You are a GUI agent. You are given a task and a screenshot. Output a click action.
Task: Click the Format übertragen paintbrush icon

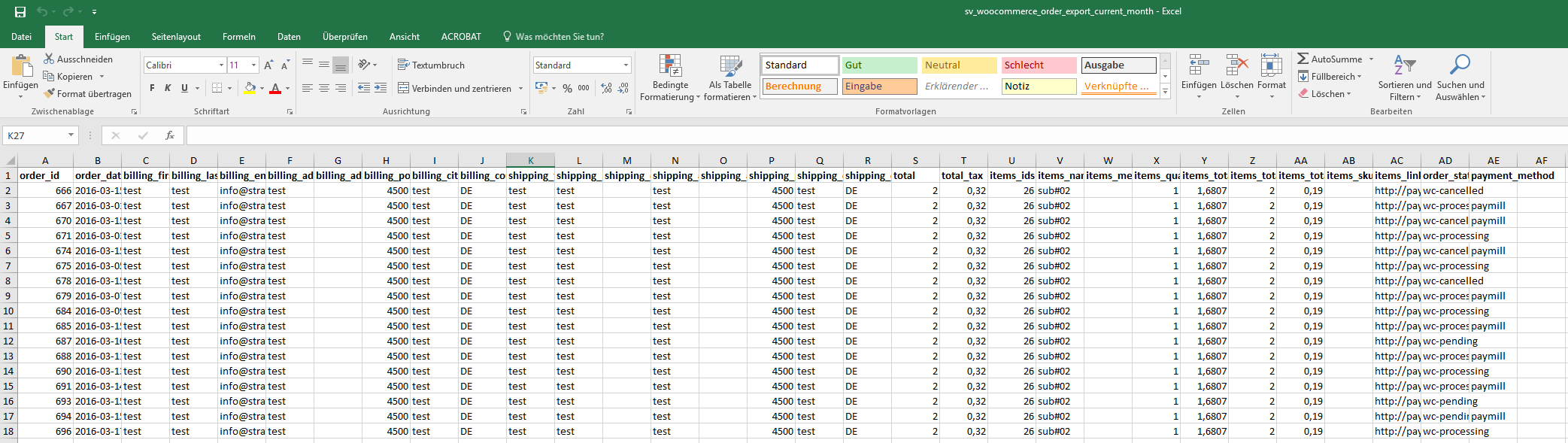click(49, 94)
